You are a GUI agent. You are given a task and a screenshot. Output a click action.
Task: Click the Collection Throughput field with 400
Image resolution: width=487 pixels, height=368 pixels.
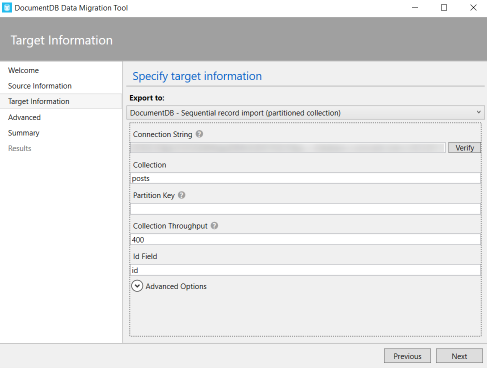click(x=305, y=239)
